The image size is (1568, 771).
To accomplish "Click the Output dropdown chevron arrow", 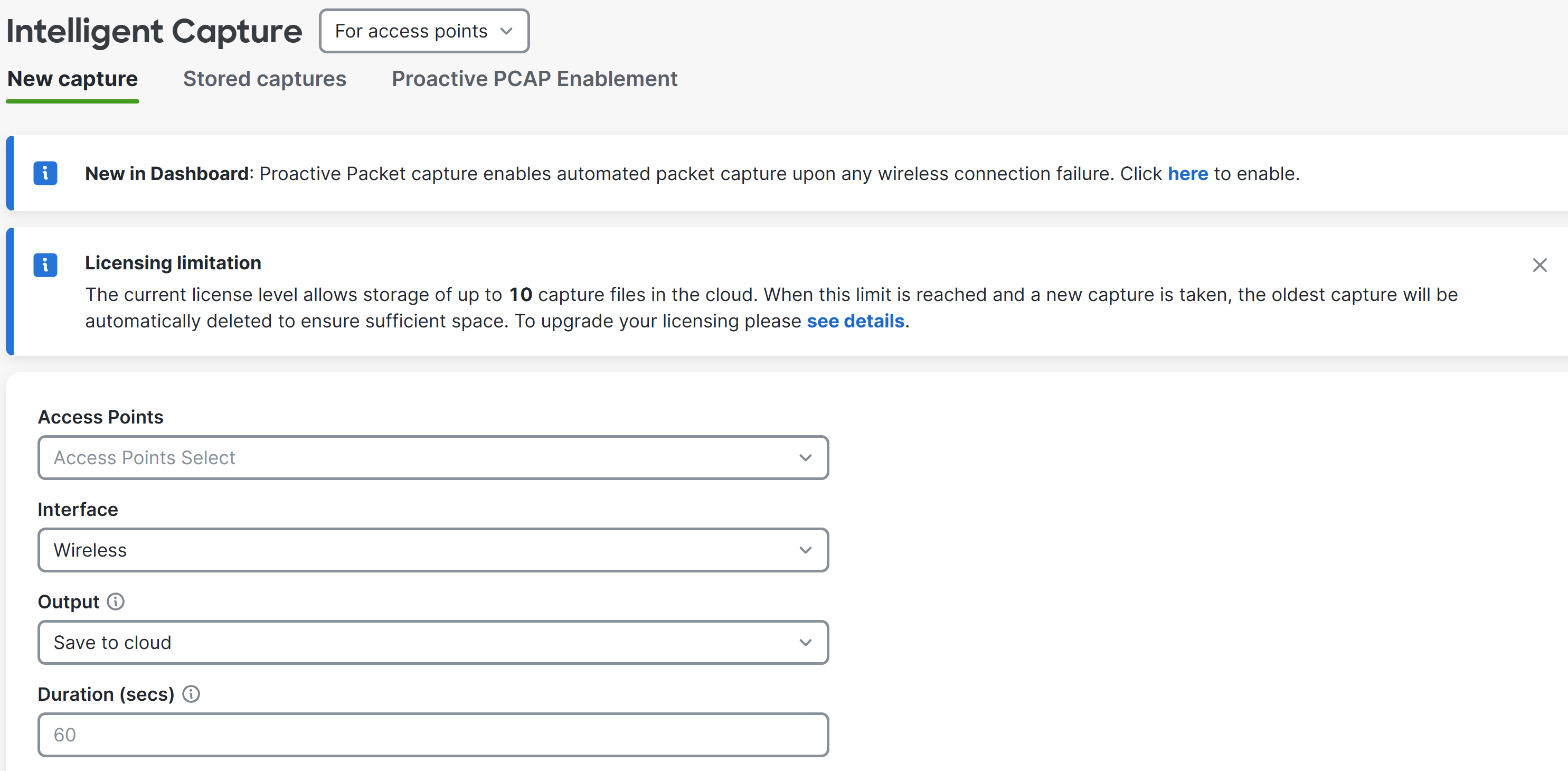I will 805,643.
